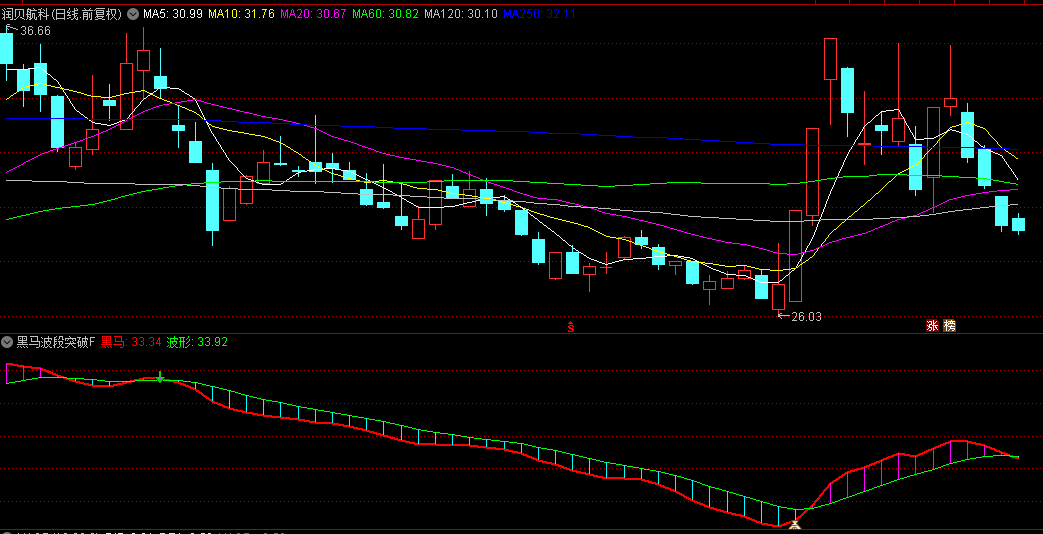
Task: Open the dropdown next to 润贝航科 chart title
Action: 133,13
